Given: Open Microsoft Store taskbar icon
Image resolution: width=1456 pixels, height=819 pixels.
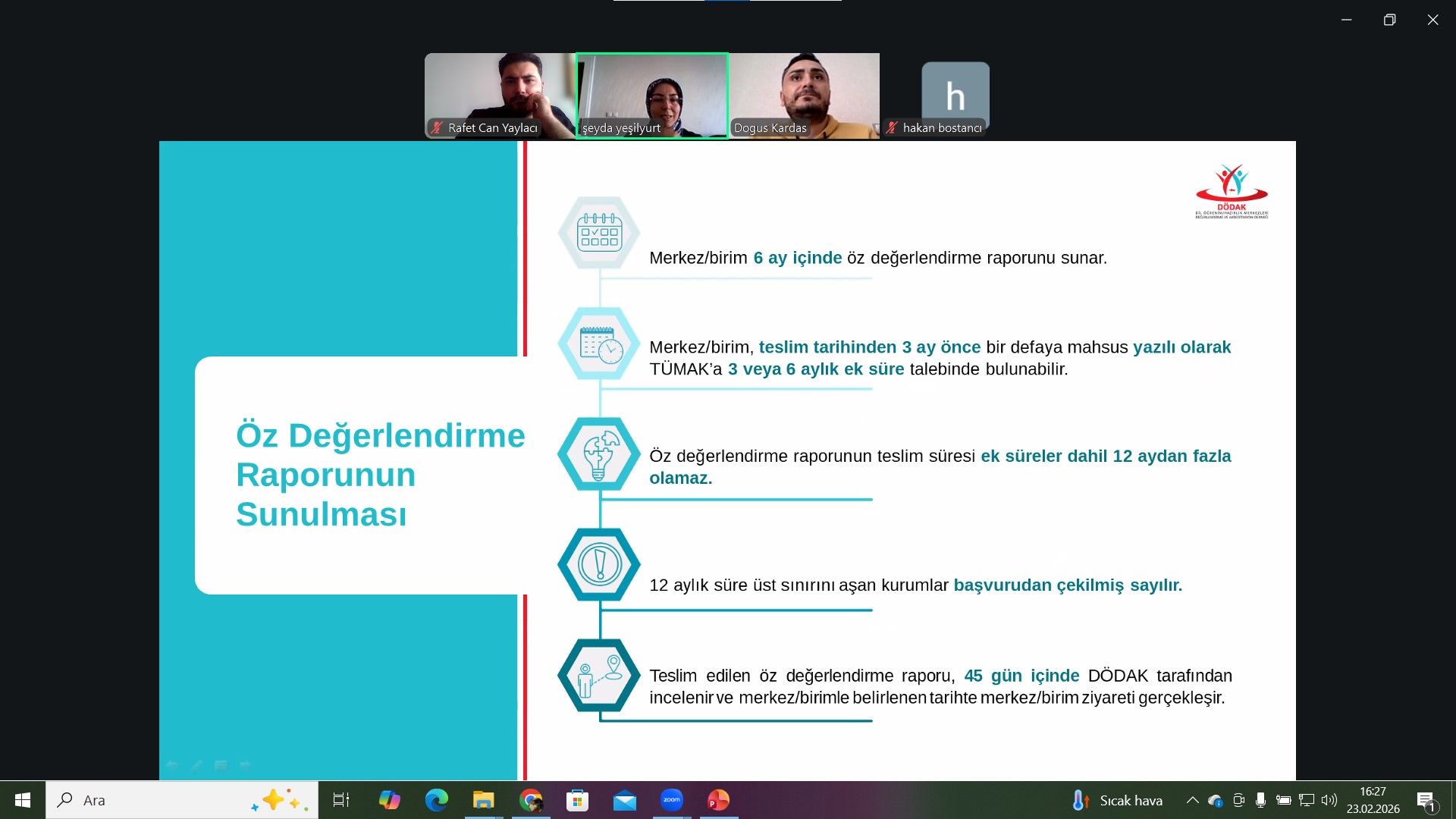Looking at the screenshot, I should pyautogui.click(x=577, y=800).
